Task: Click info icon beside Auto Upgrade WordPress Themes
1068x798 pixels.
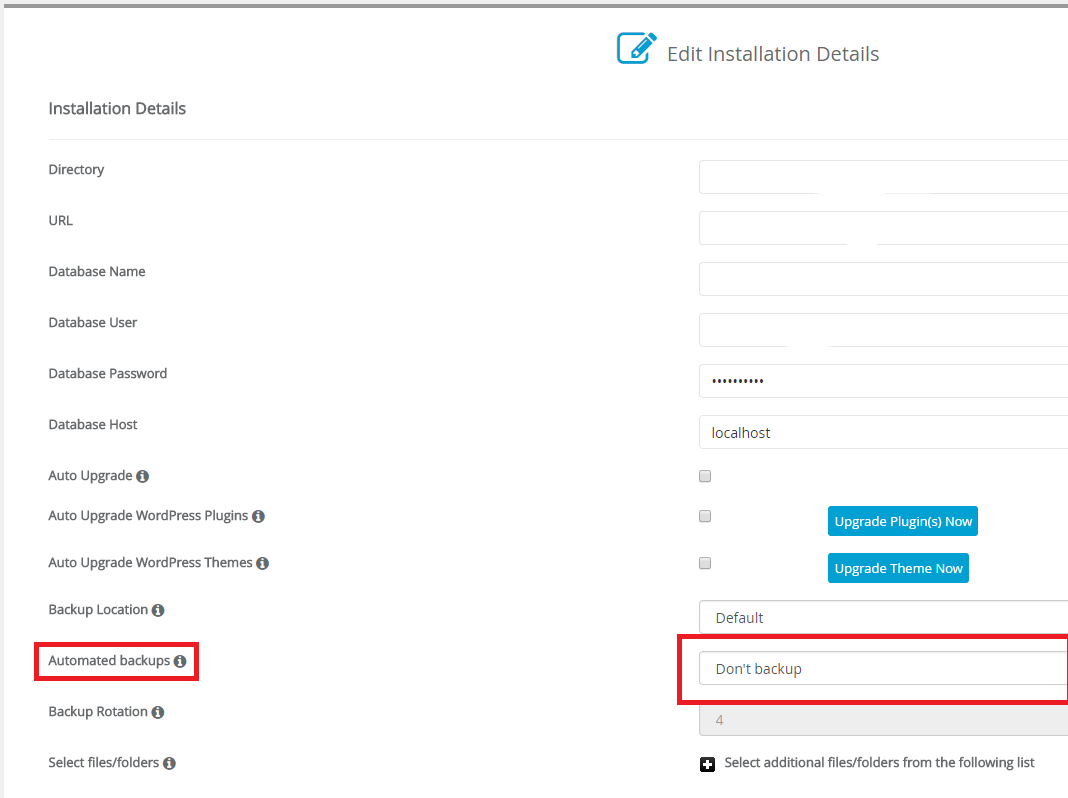Action: click(262, 562)
